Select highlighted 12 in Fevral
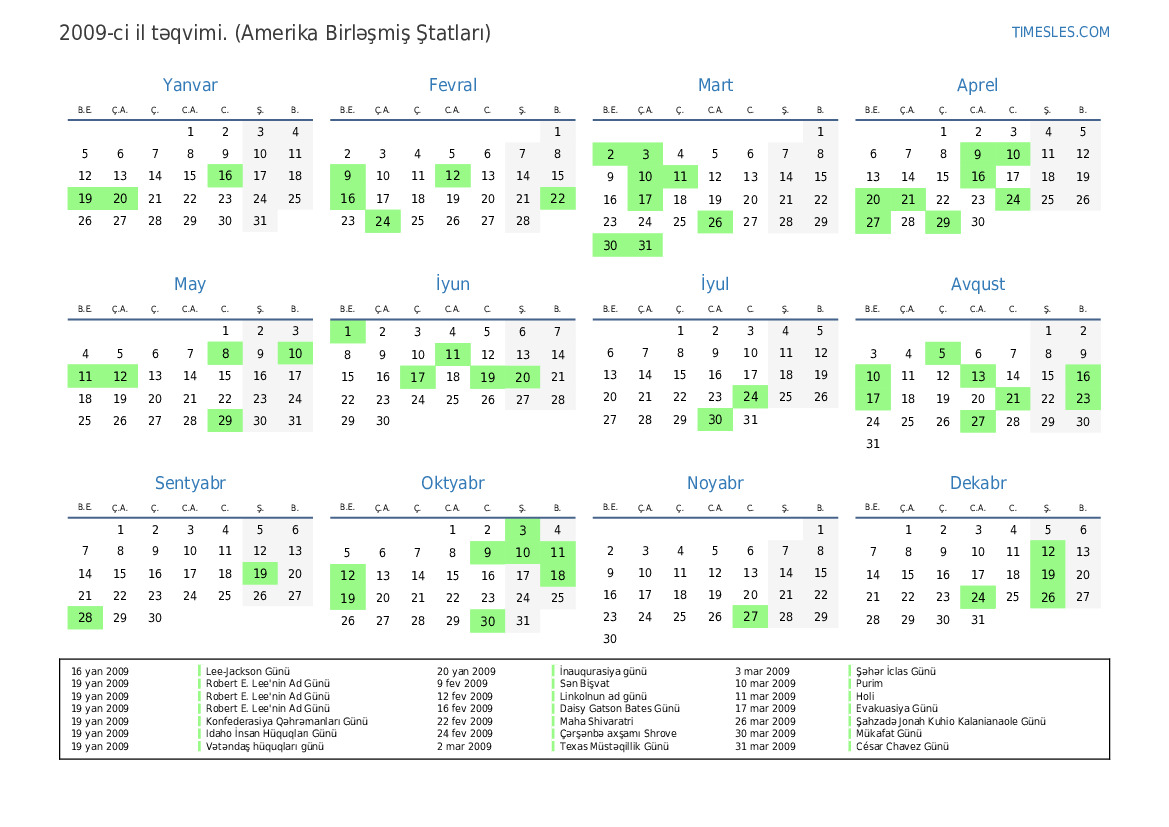 click(452, 176)
